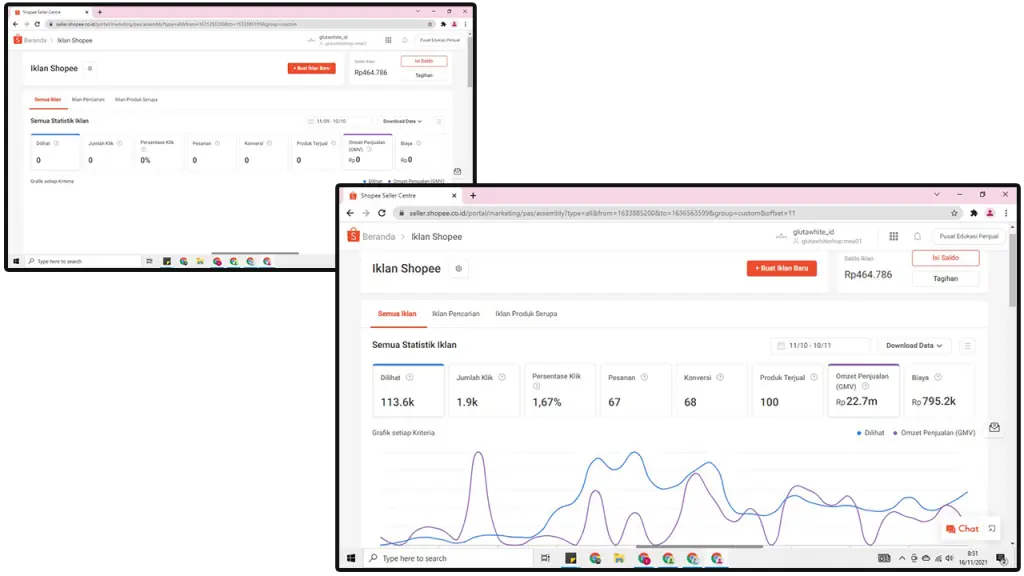The height and width of the screenshot is (576, 1024).
Task: Collapse the Chat widget arrow icon
Action: click(992, 529)
